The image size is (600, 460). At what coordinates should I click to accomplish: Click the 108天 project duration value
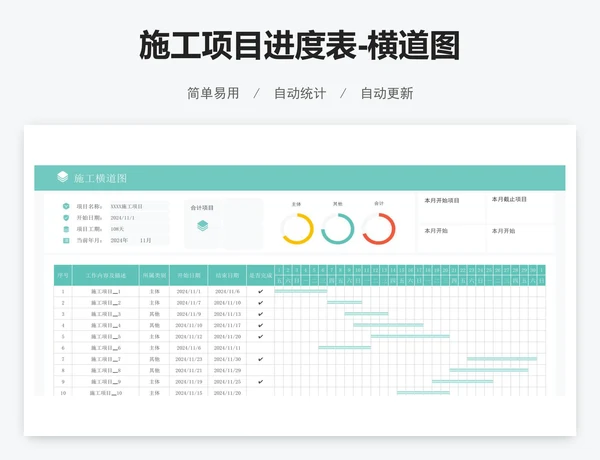[x=117, y=229]
